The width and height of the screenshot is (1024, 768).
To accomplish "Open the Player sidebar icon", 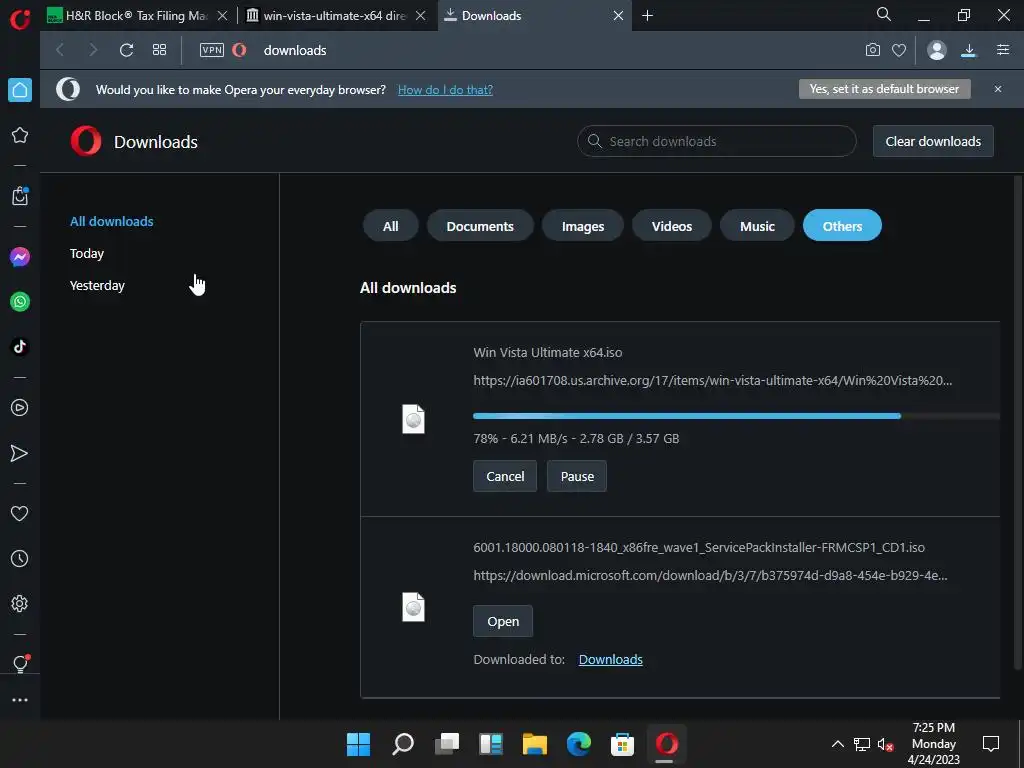I will coord(20,408).
